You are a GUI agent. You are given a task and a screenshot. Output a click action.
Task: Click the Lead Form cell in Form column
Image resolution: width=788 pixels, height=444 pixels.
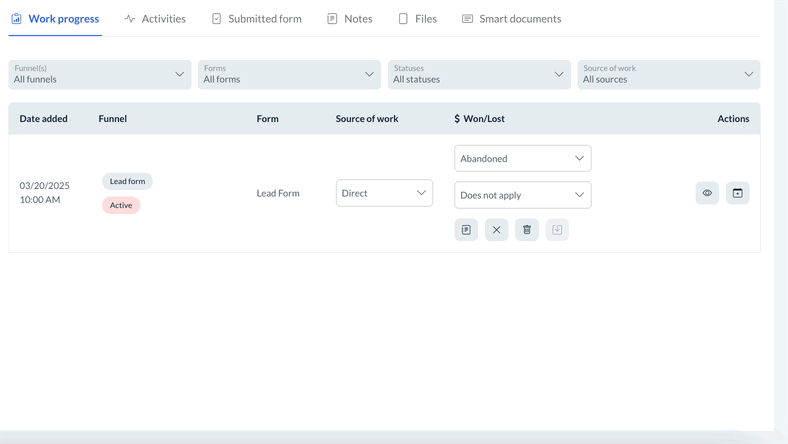coord(278,193)
